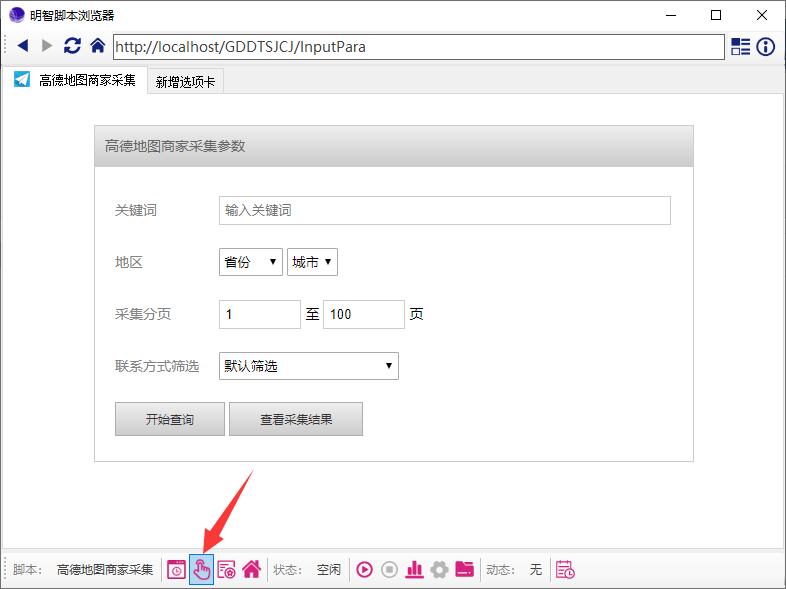The image size is (786, 589).
Task: Click the 联系方式筛选 label
Action: pyautogui.click(x=157, y=366)
